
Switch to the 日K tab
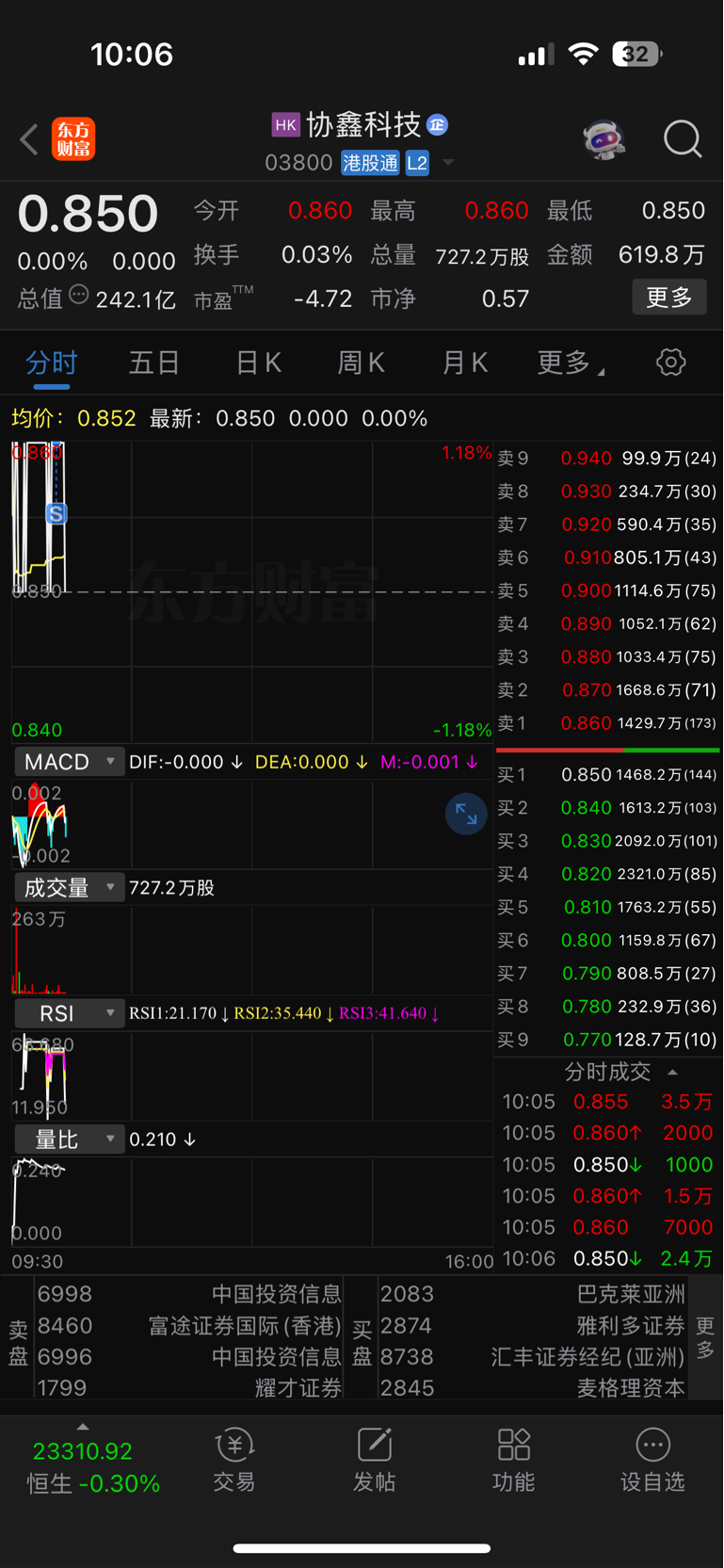pos(258,363)
